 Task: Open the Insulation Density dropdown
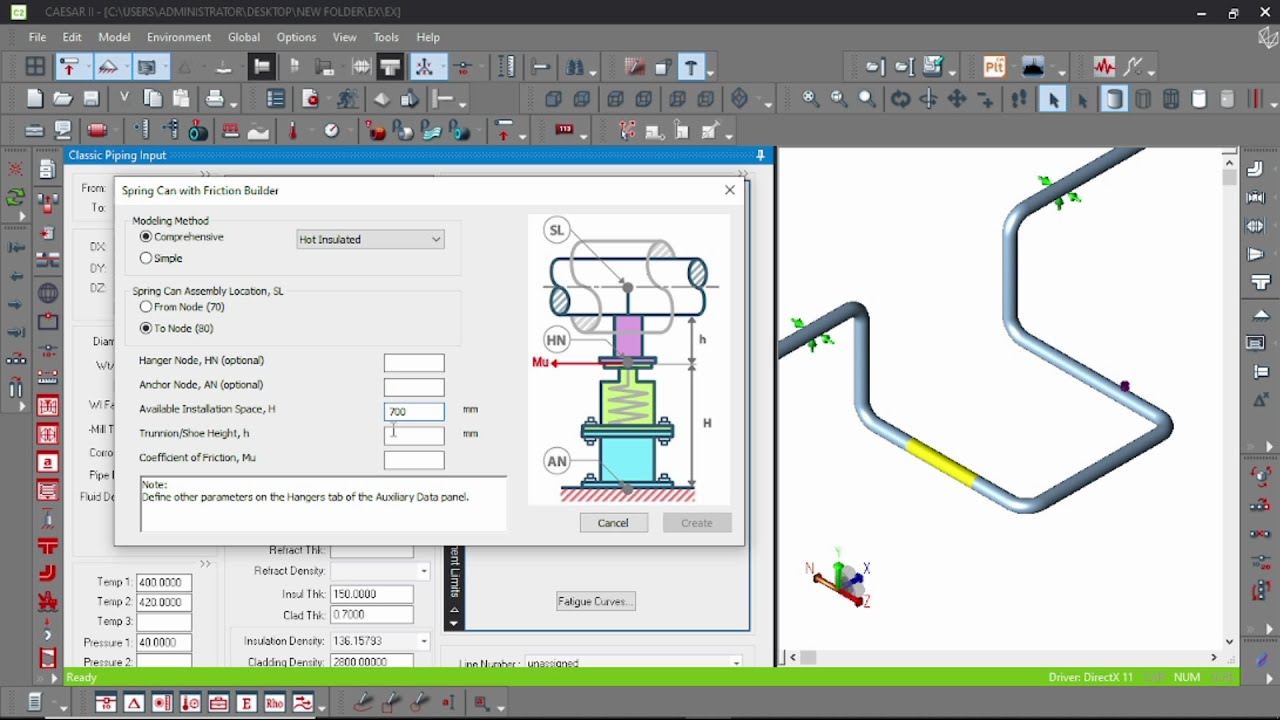424,641
